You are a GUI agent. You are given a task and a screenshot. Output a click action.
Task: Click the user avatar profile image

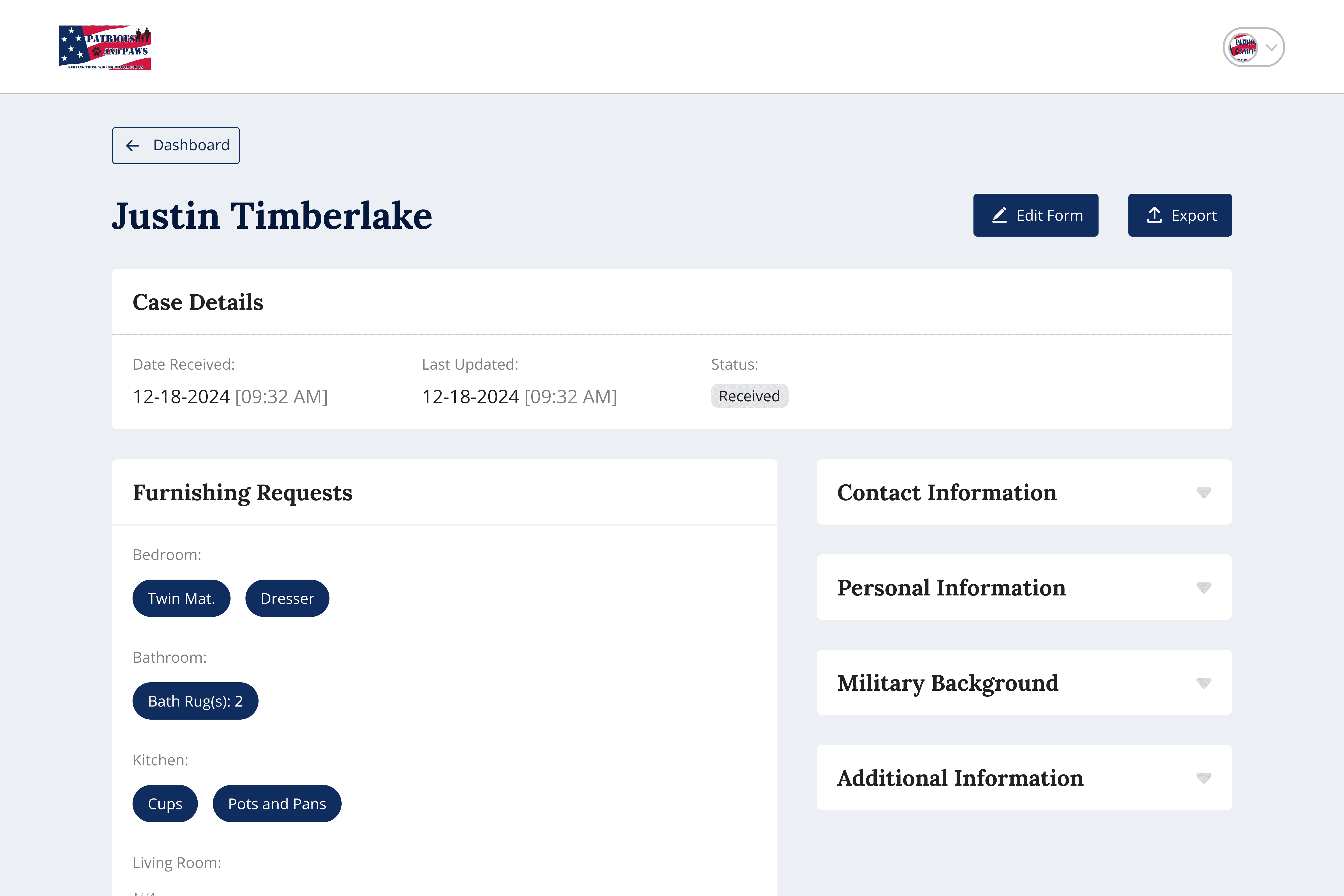point(1243,47)
